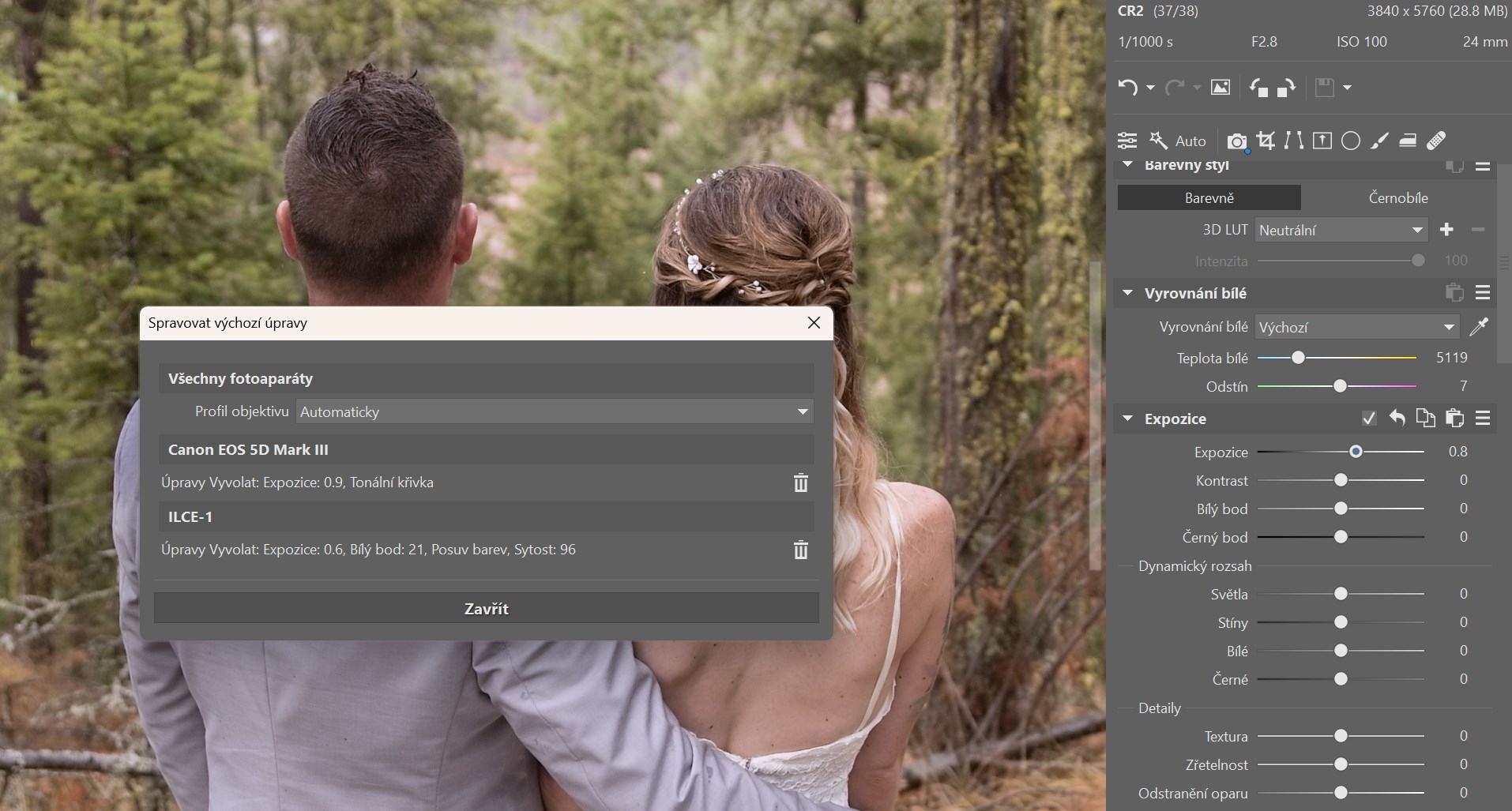Click the undo arrow icon
The image size is (1512, 811).
pyautogui.click(x=1128, y=88)
